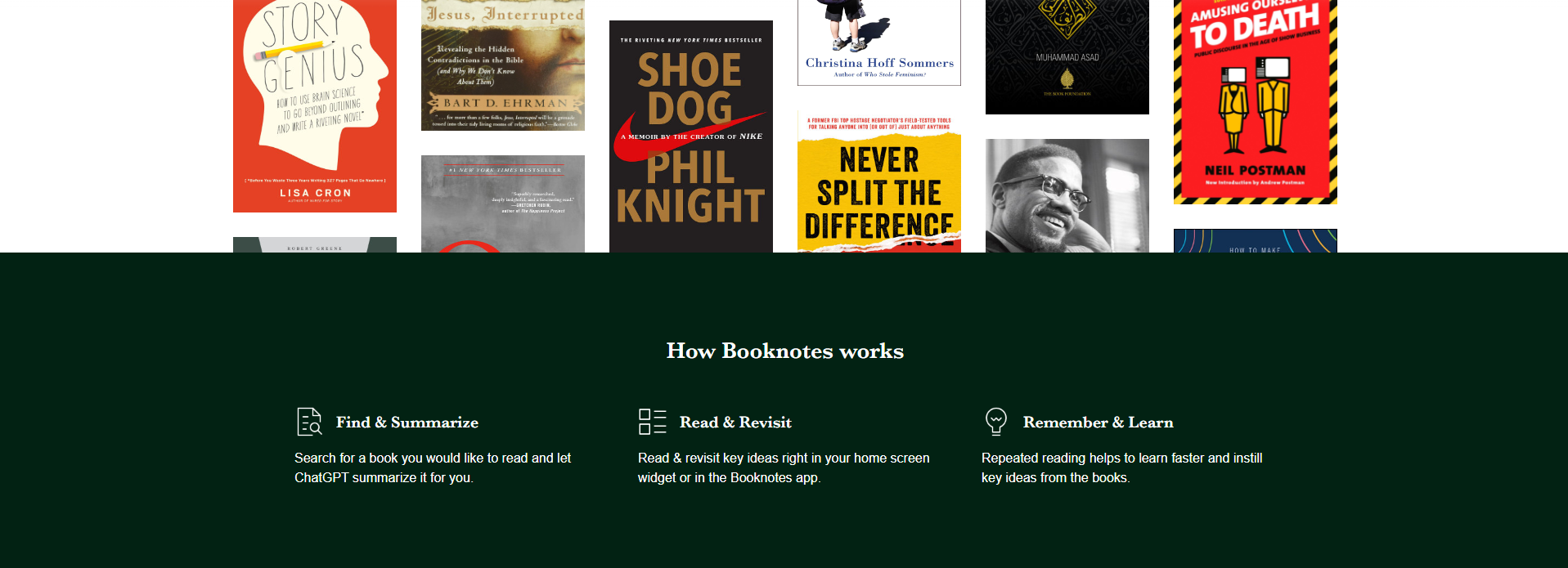Click the Remember & Learn lightbulb icon
This screenshot has width=1568, height=568.
click(x=996, y=422)
